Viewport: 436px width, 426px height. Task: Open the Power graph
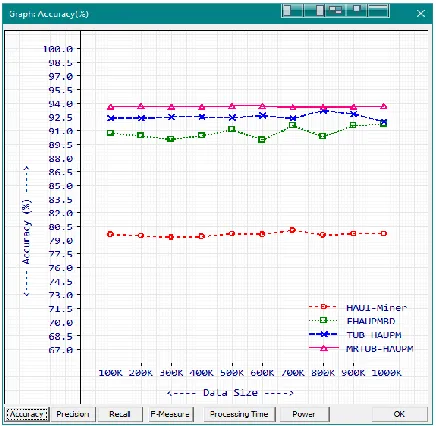pos(304,414)
